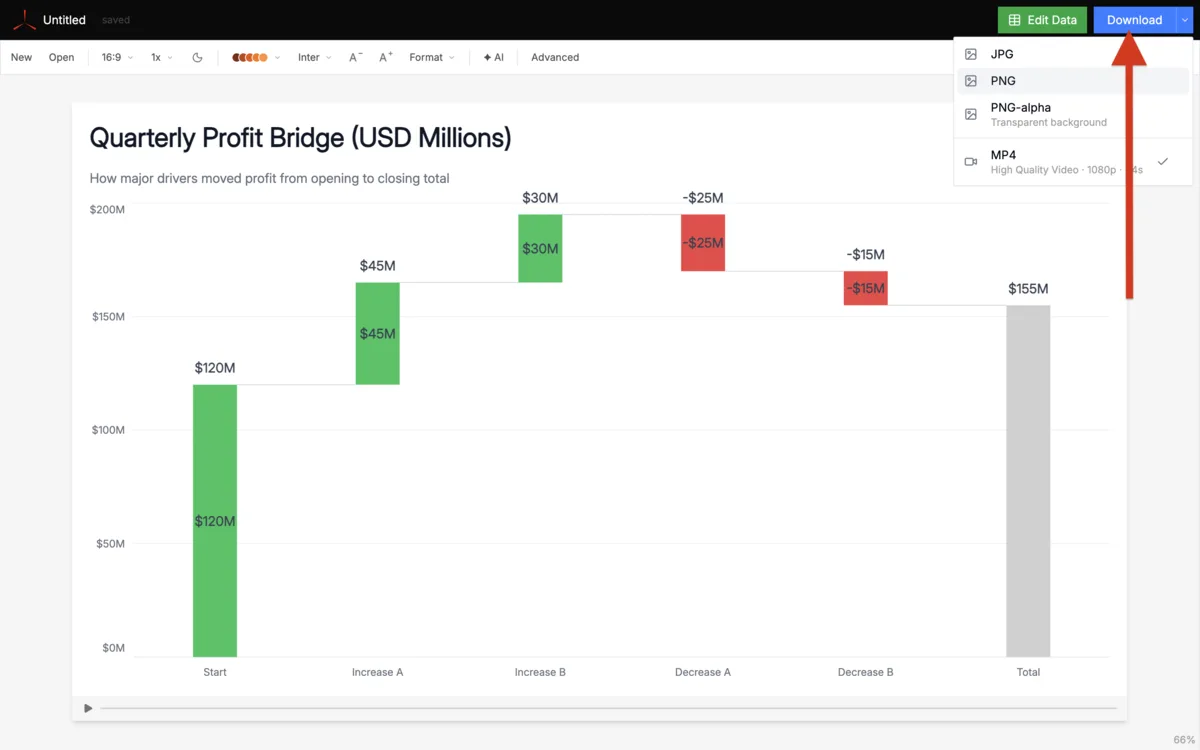1200x750 pixels.
Task: Click the Increase A x-axis label
Action: pyautogui.click(x=378, y=672)
